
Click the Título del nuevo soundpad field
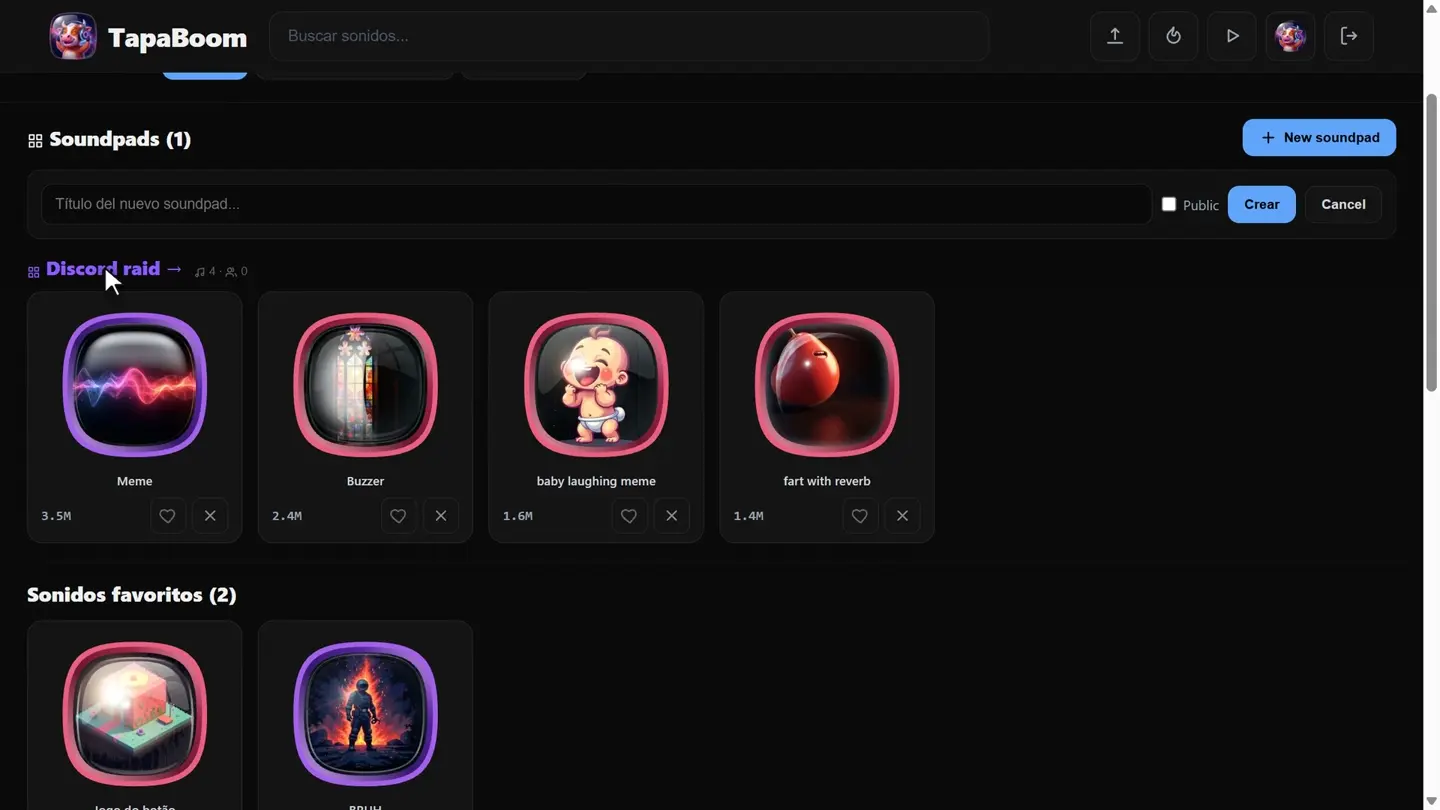coord(596,204)
